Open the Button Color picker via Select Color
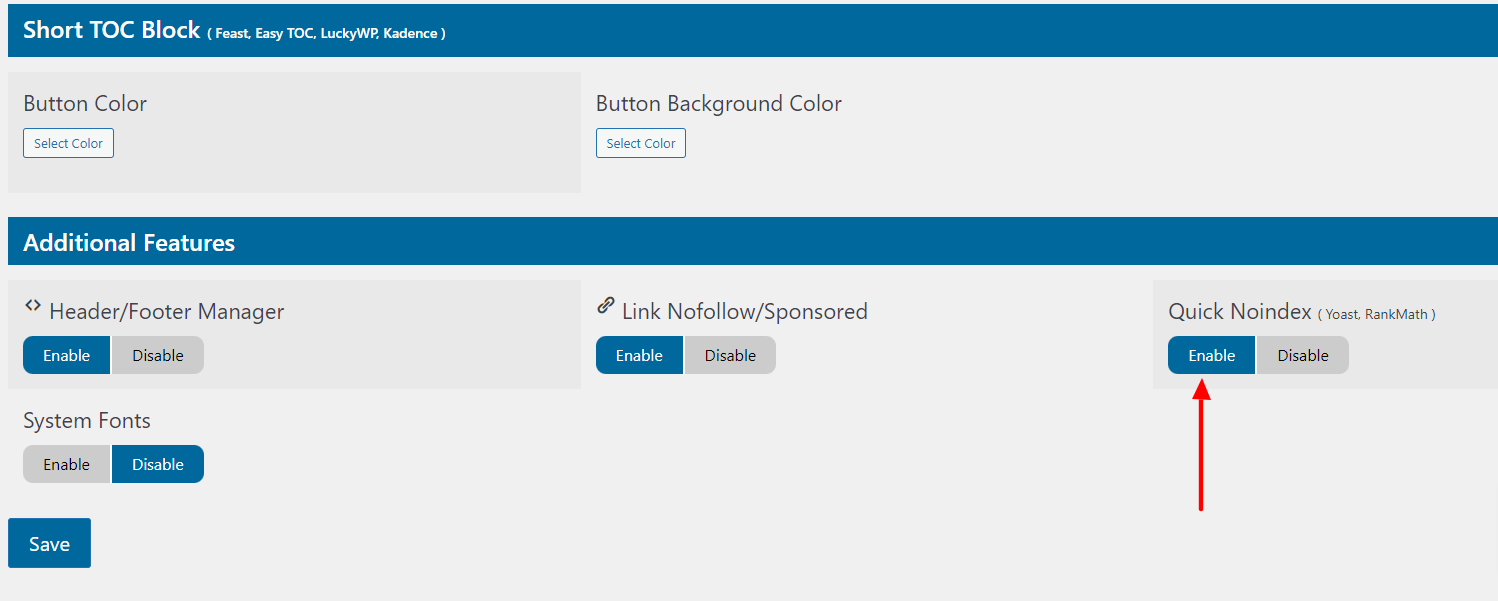Image resolution: width=1498 pixels, height=601 pixels. coord(68,142)
